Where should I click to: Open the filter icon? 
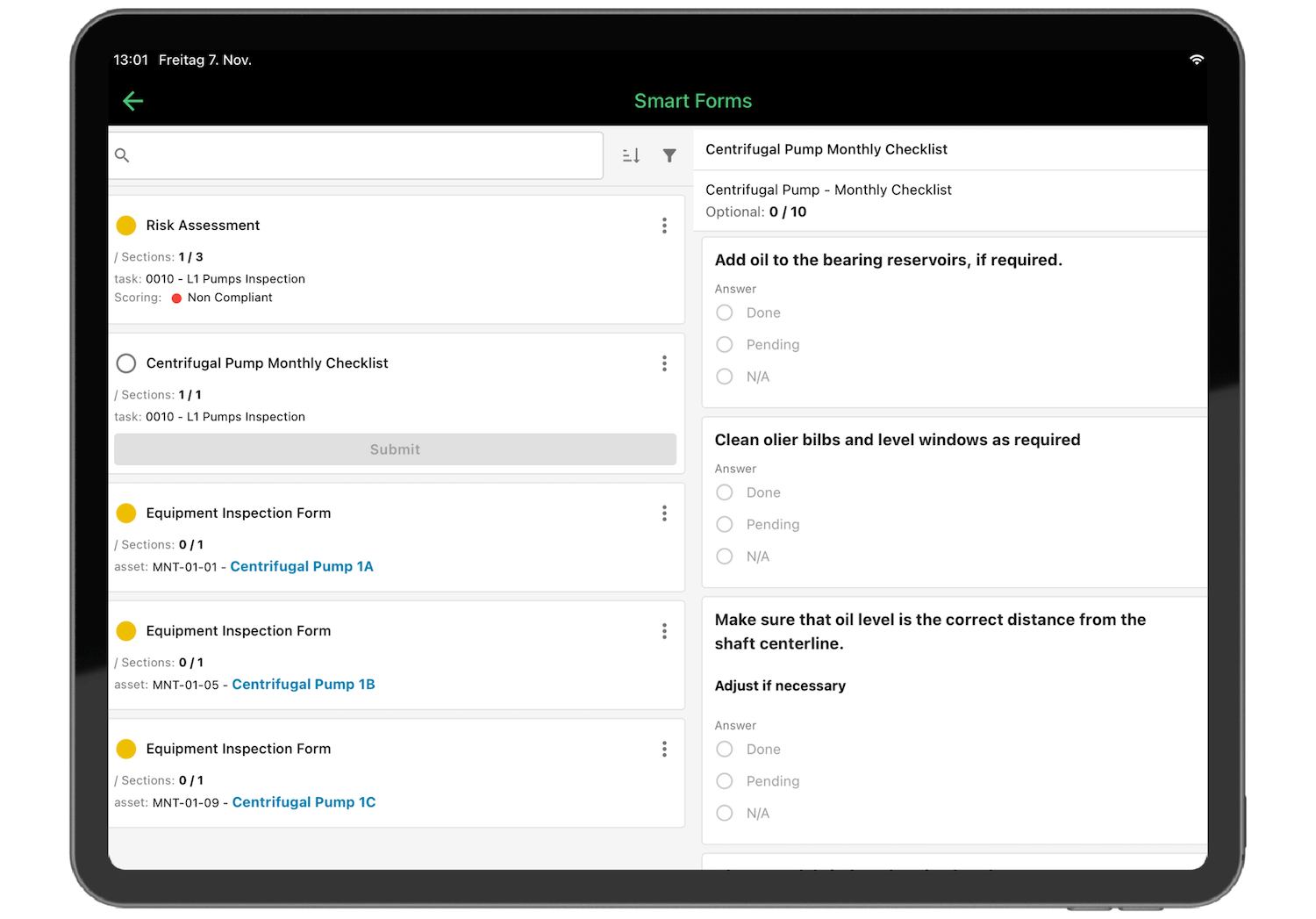669,155
